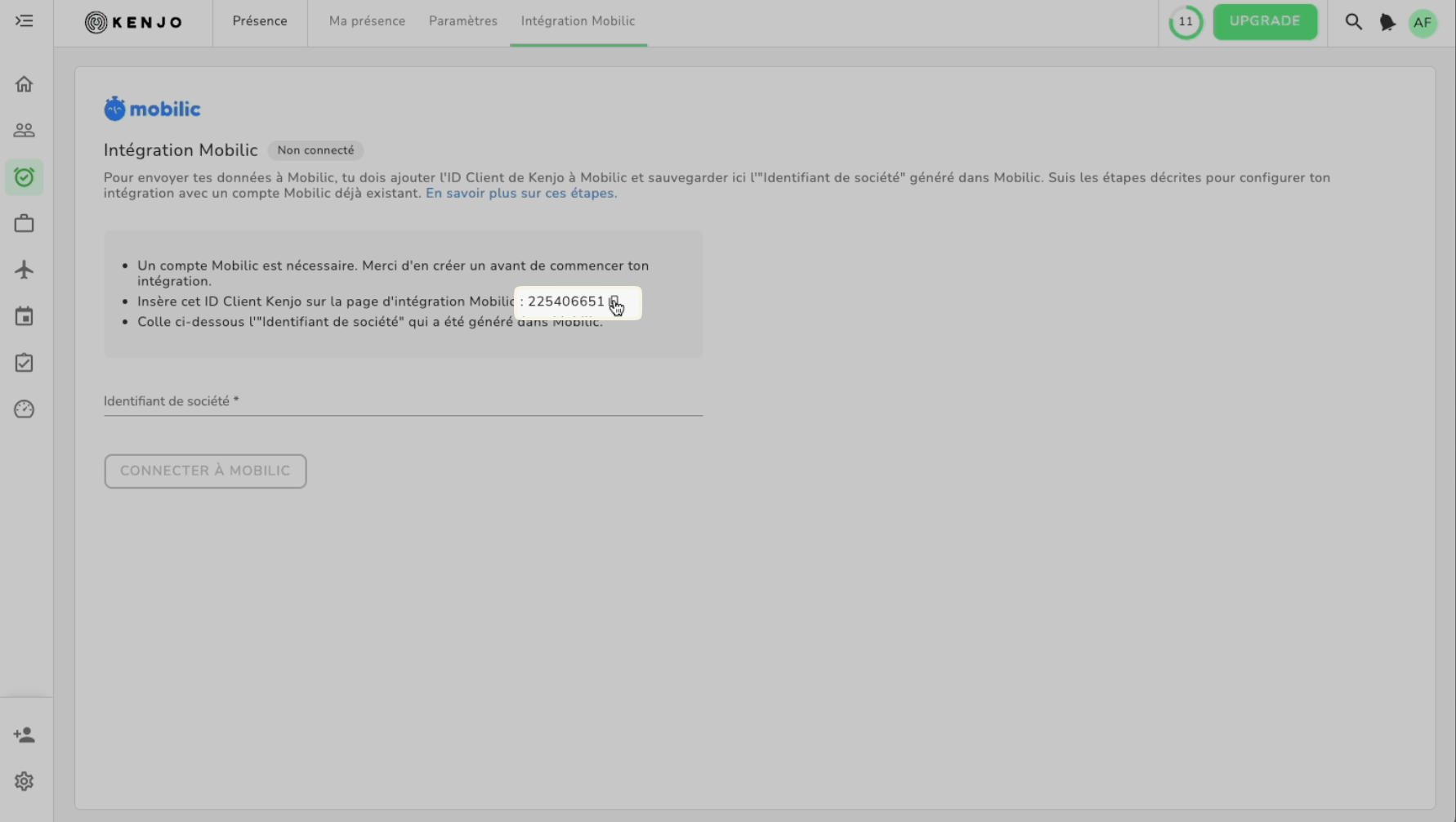Focus the Identifiant de société field
Screen dimensions: 1456x822
[403, 401]
